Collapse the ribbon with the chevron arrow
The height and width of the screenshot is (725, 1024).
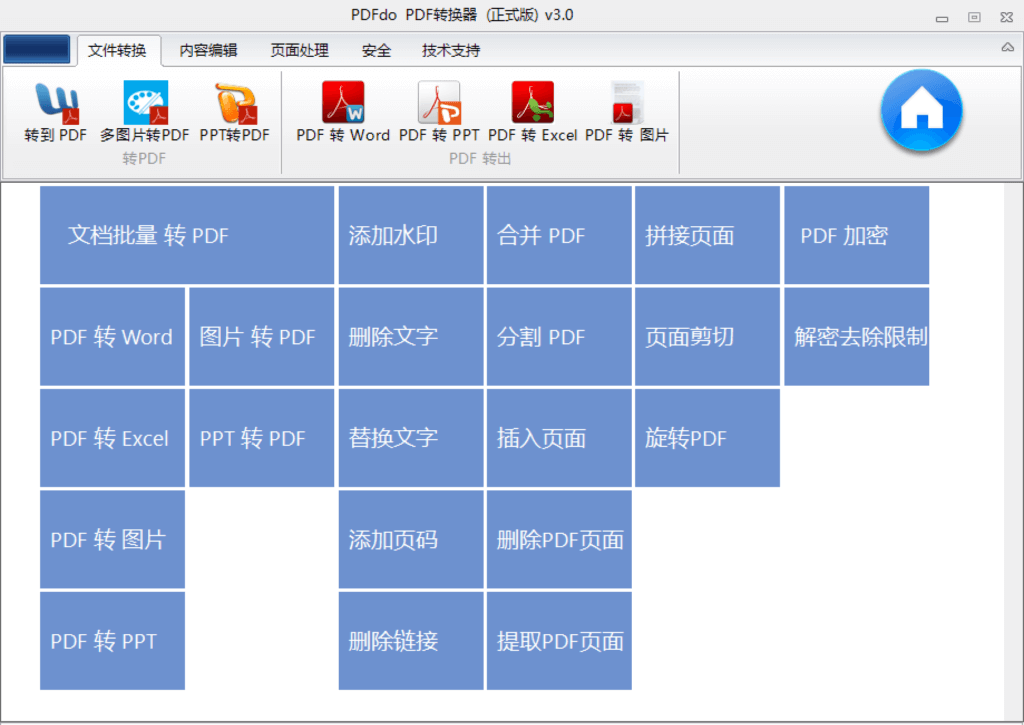(1007, 47)
